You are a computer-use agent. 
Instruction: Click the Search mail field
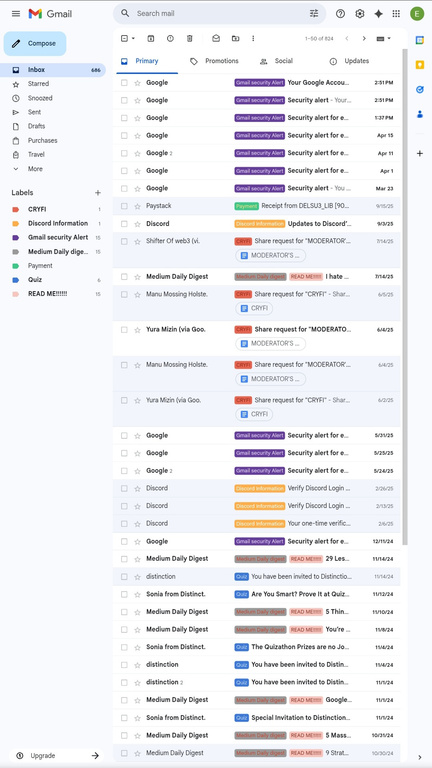(x=220, y=14)
